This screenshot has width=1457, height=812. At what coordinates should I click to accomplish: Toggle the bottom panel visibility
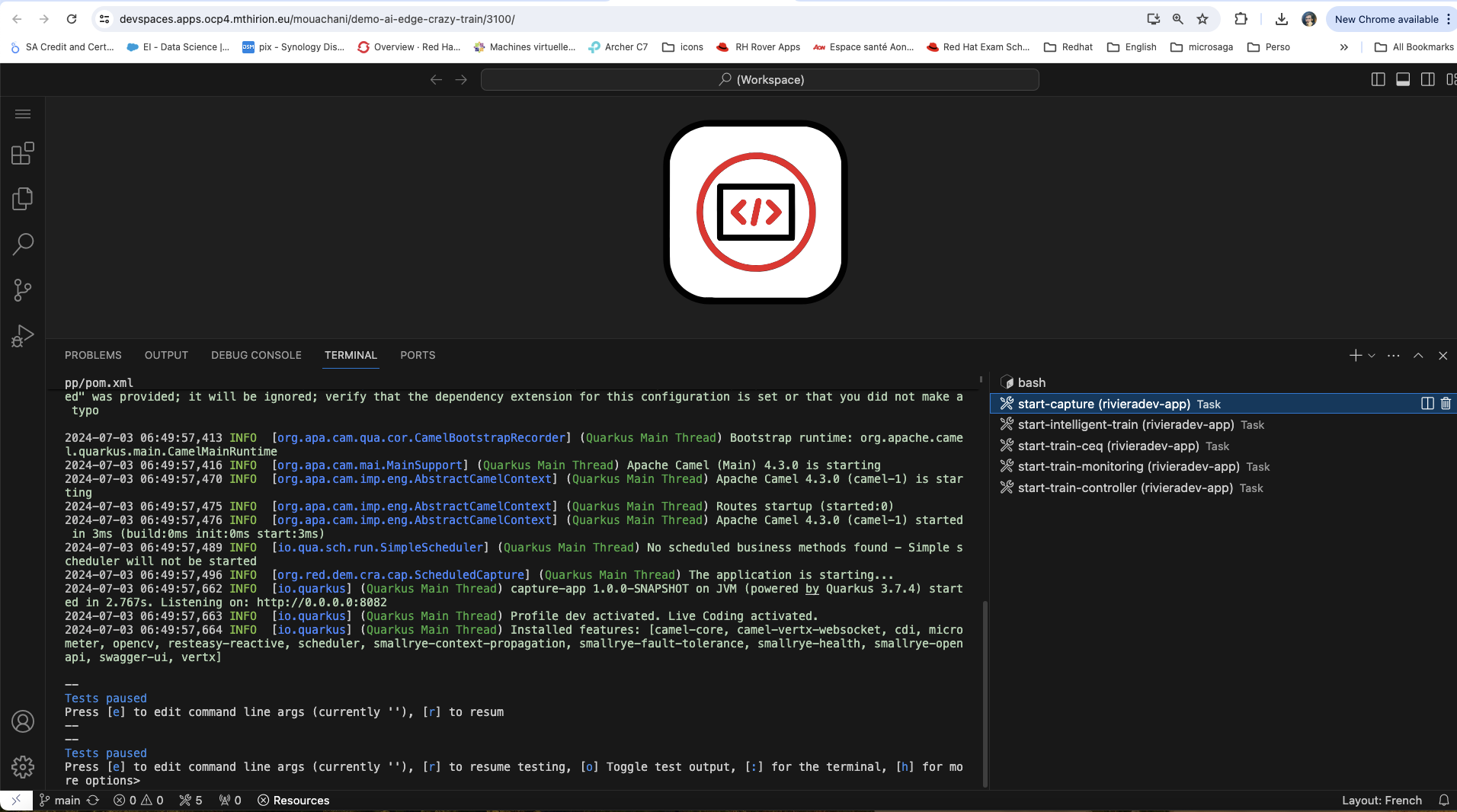pyautogui.click(x=1403, y=80)
